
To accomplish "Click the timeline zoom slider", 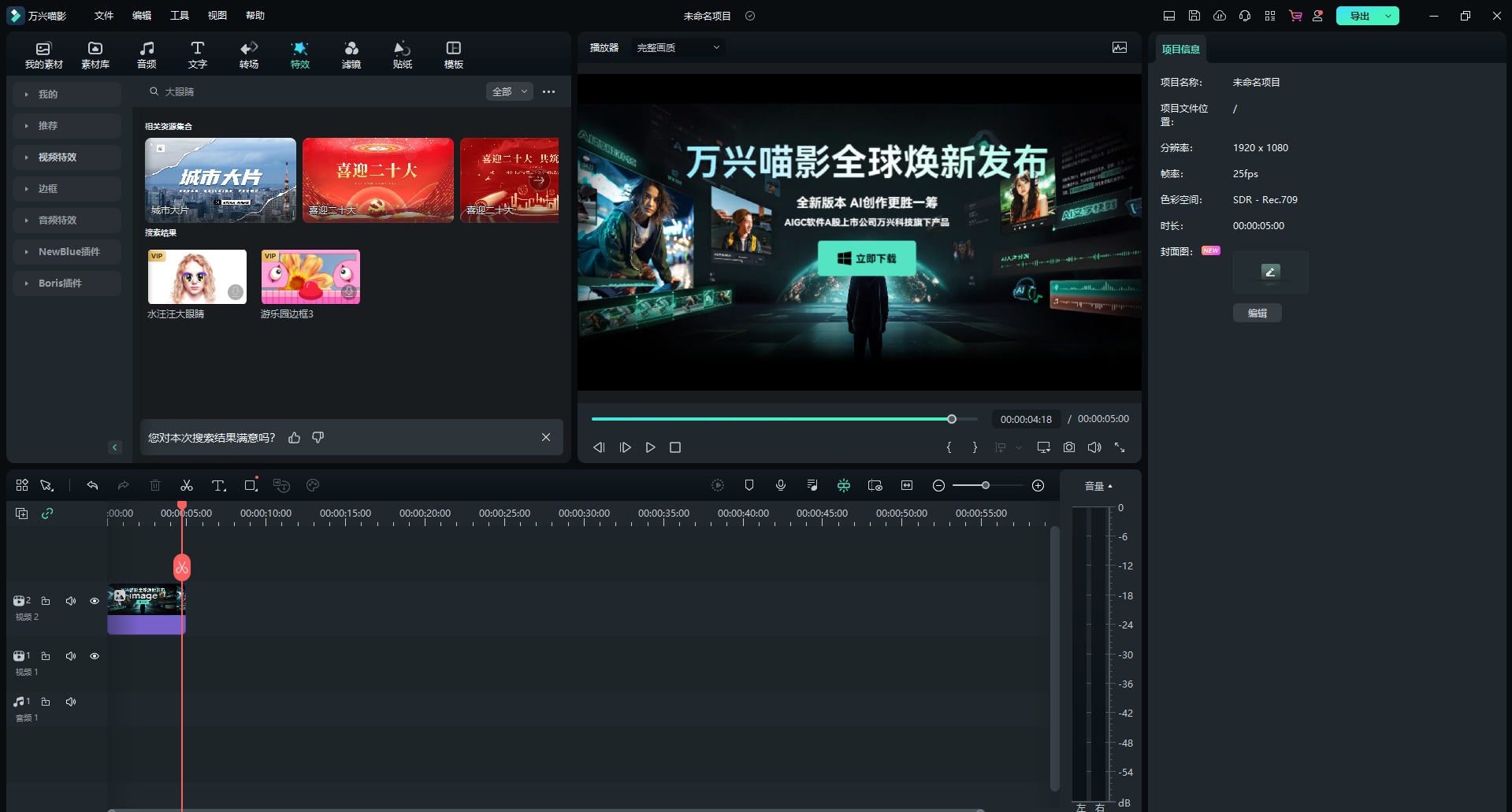I will (x=987, y=486).
